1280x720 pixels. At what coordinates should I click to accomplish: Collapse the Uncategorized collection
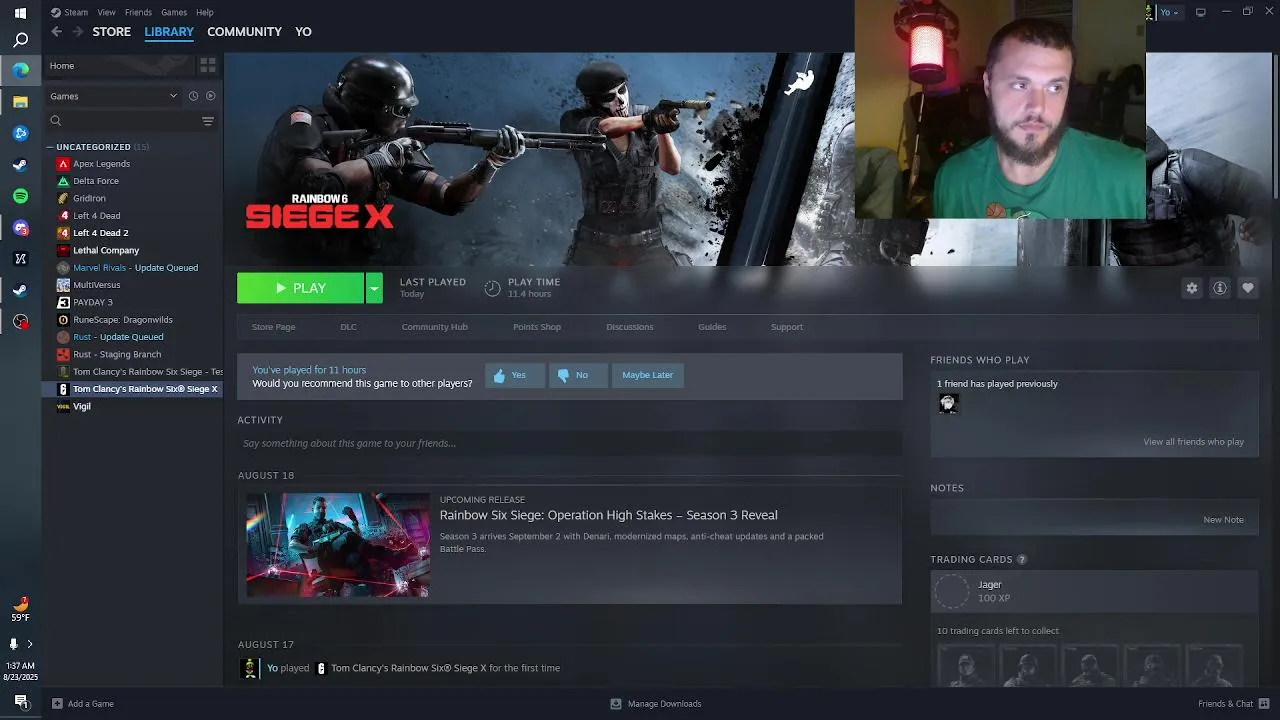pyautogui.click(x=50, y=147)
